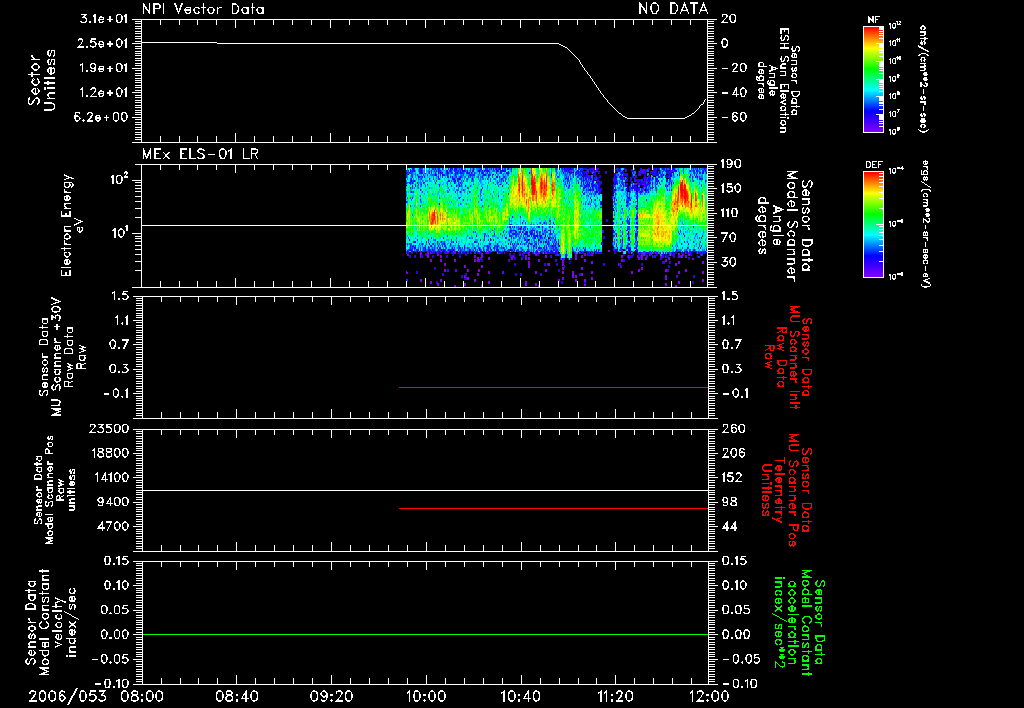Screen dimensions: 1024x708
Task: Click the 10² electron energy tick label
Action: tap(120, 179)
